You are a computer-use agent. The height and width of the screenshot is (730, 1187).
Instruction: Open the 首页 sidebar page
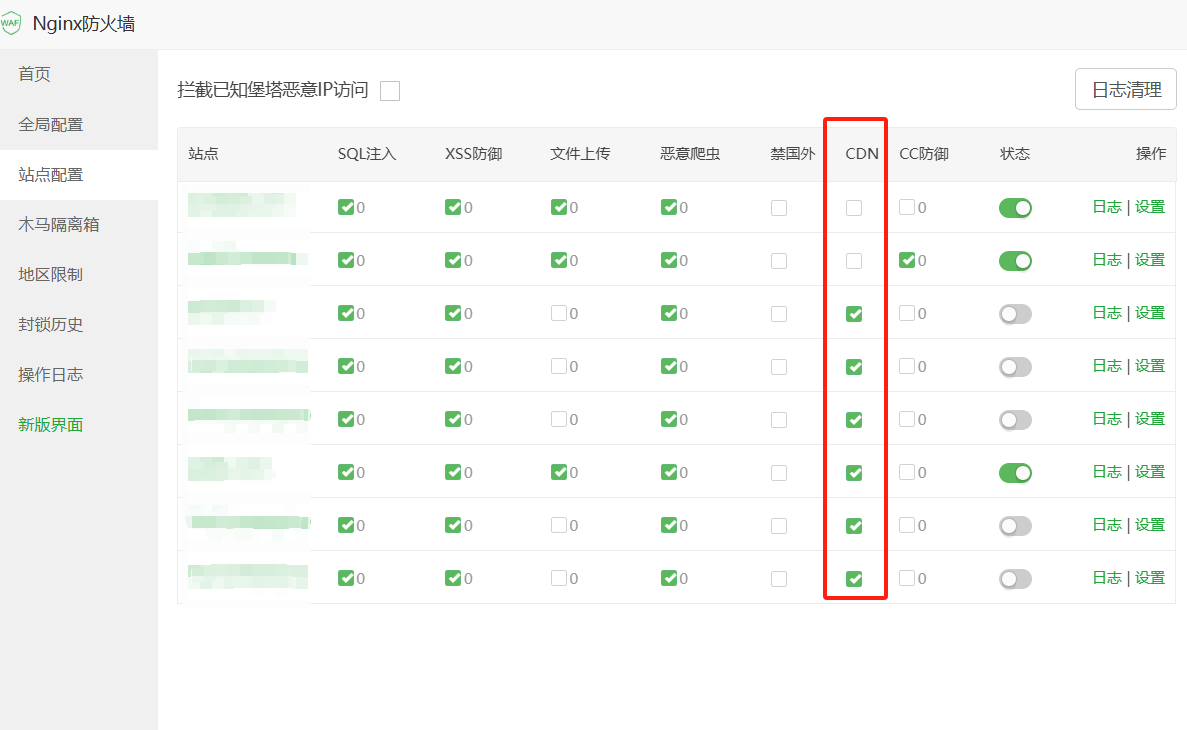pos(33,73)
